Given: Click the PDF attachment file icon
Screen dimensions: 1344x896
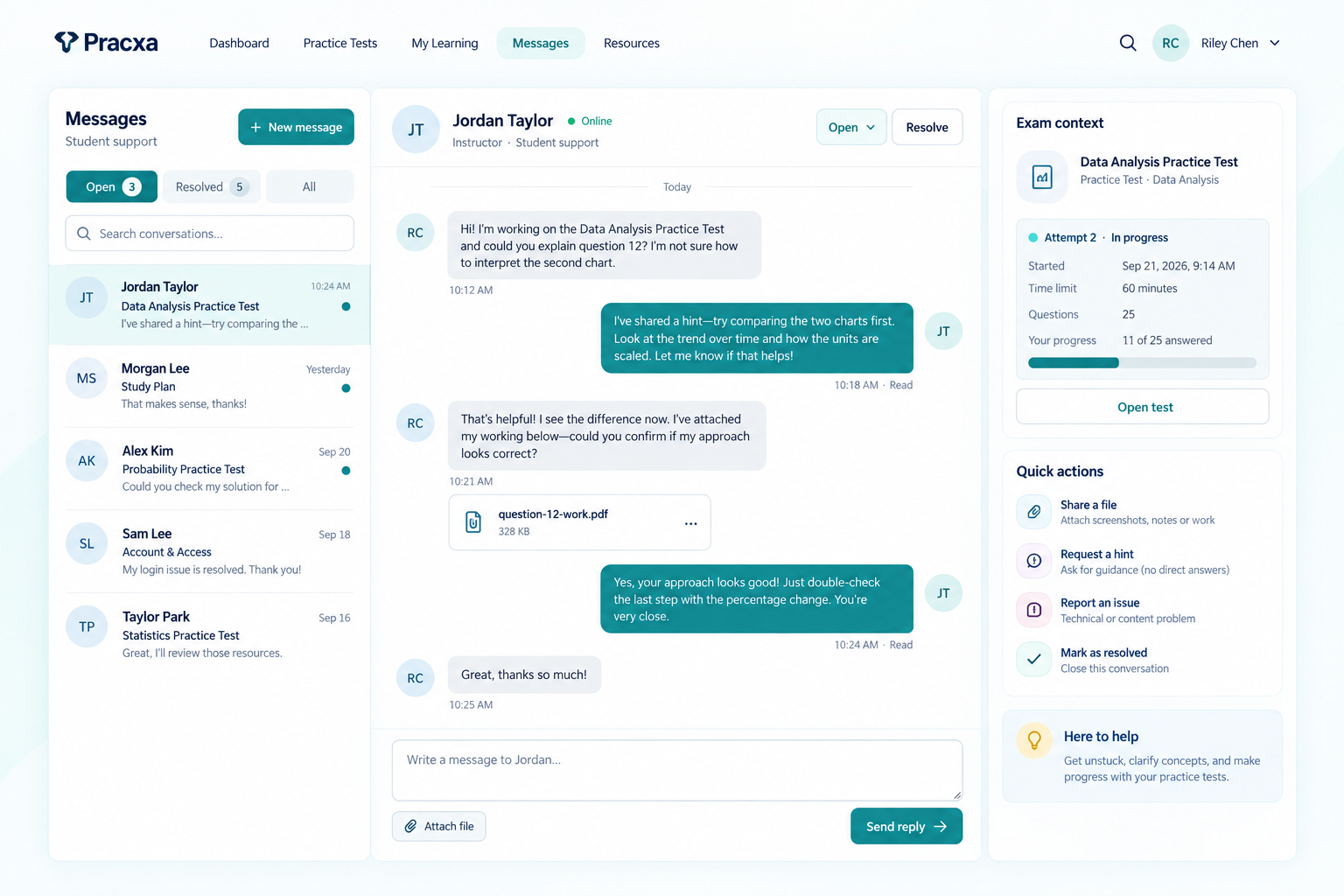Looking at the screenshot, I should (x=473, y=522).
